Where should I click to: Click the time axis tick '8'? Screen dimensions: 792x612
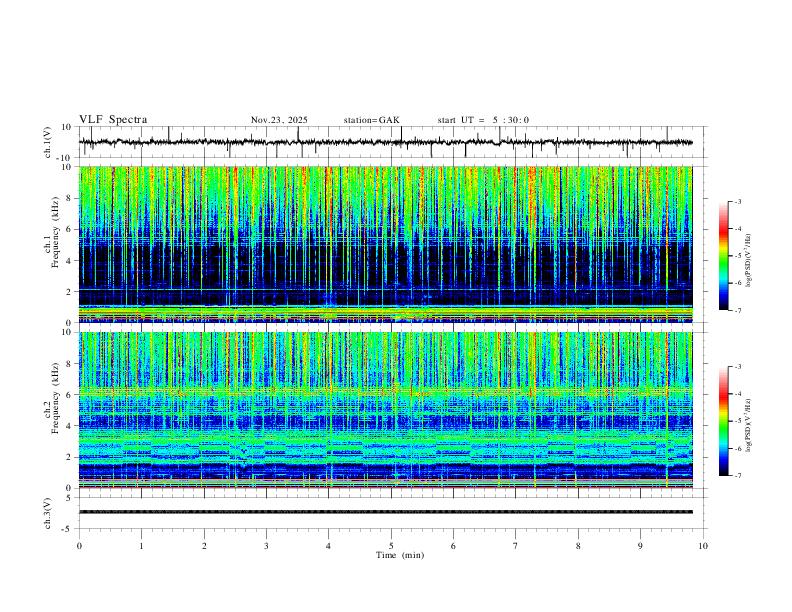(x=578, y=546)
